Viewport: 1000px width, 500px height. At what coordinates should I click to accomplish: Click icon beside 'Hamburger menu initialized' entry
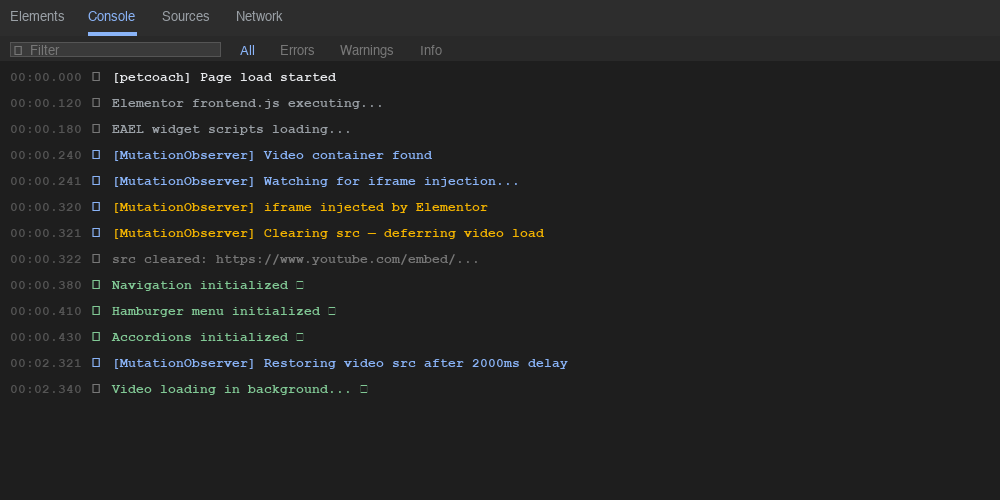click(x=96, y=311)
